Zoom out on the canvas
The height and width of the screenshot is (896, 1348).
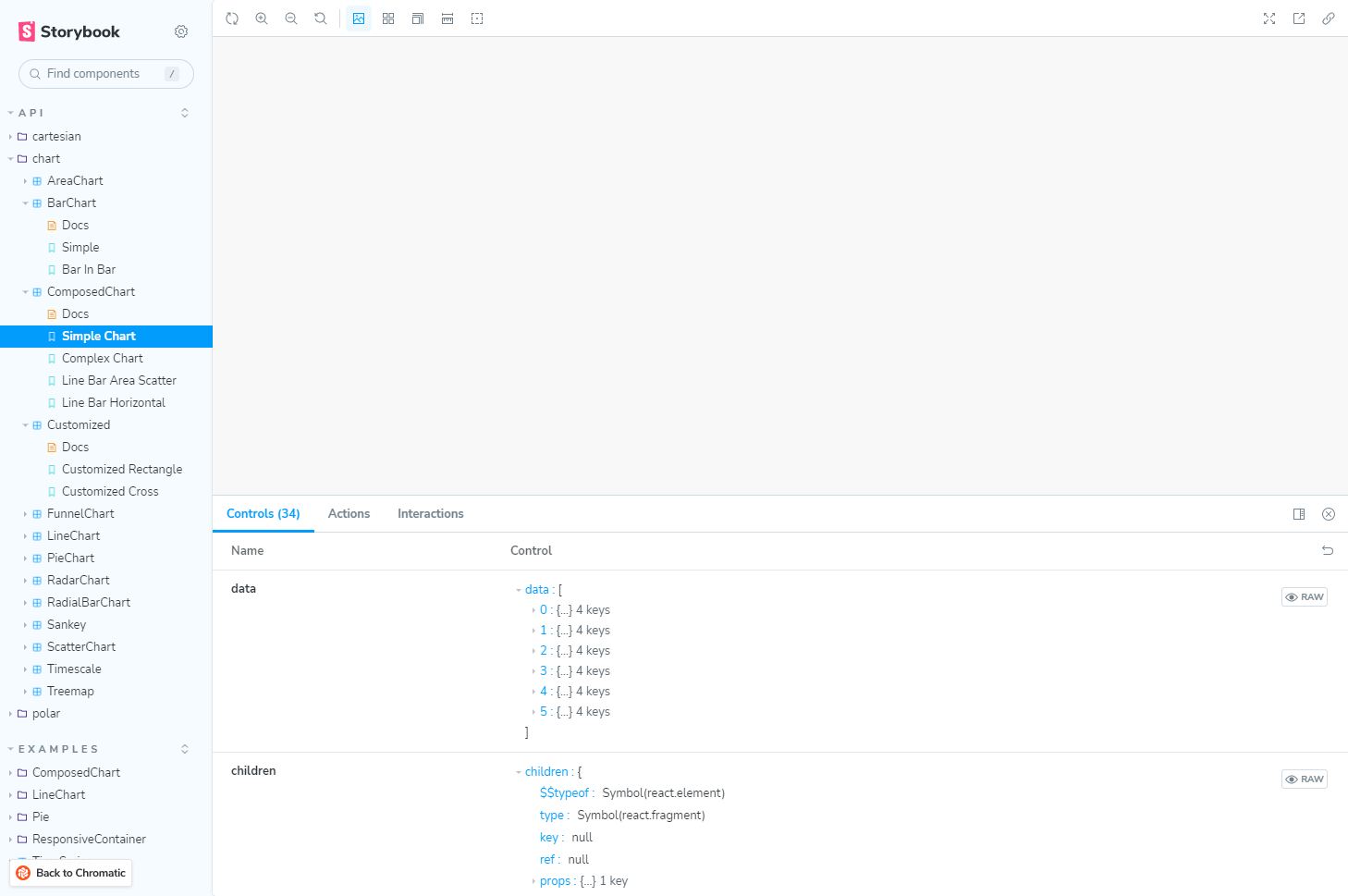tap(291, 18)
